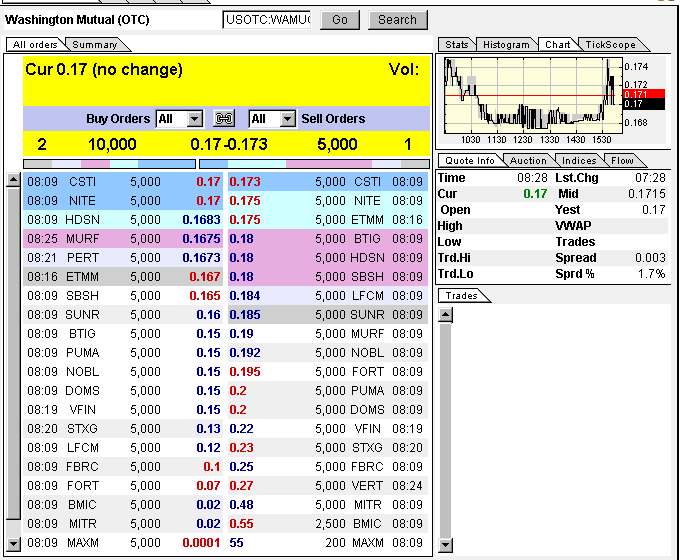Image resolution: width=682 pixels, height=560 pixels.
Task: Select the MAXM sell order at 55
Action: coord(328,543)
